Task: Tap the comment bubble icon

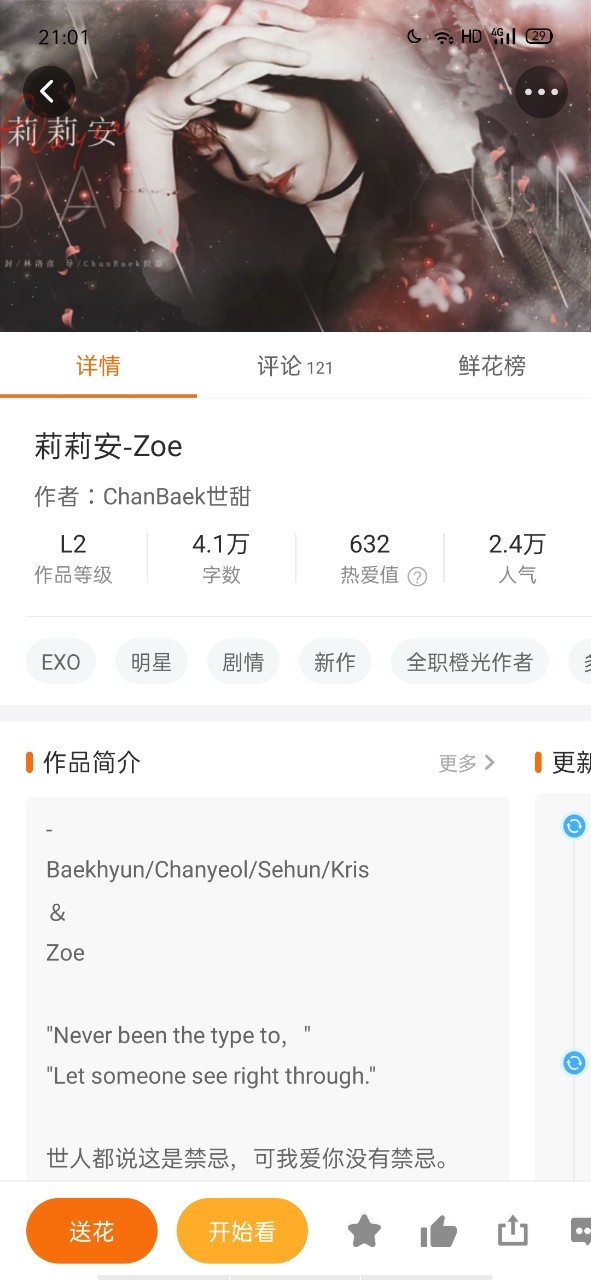Action: pyautogui.click(x=581, y=1231)
